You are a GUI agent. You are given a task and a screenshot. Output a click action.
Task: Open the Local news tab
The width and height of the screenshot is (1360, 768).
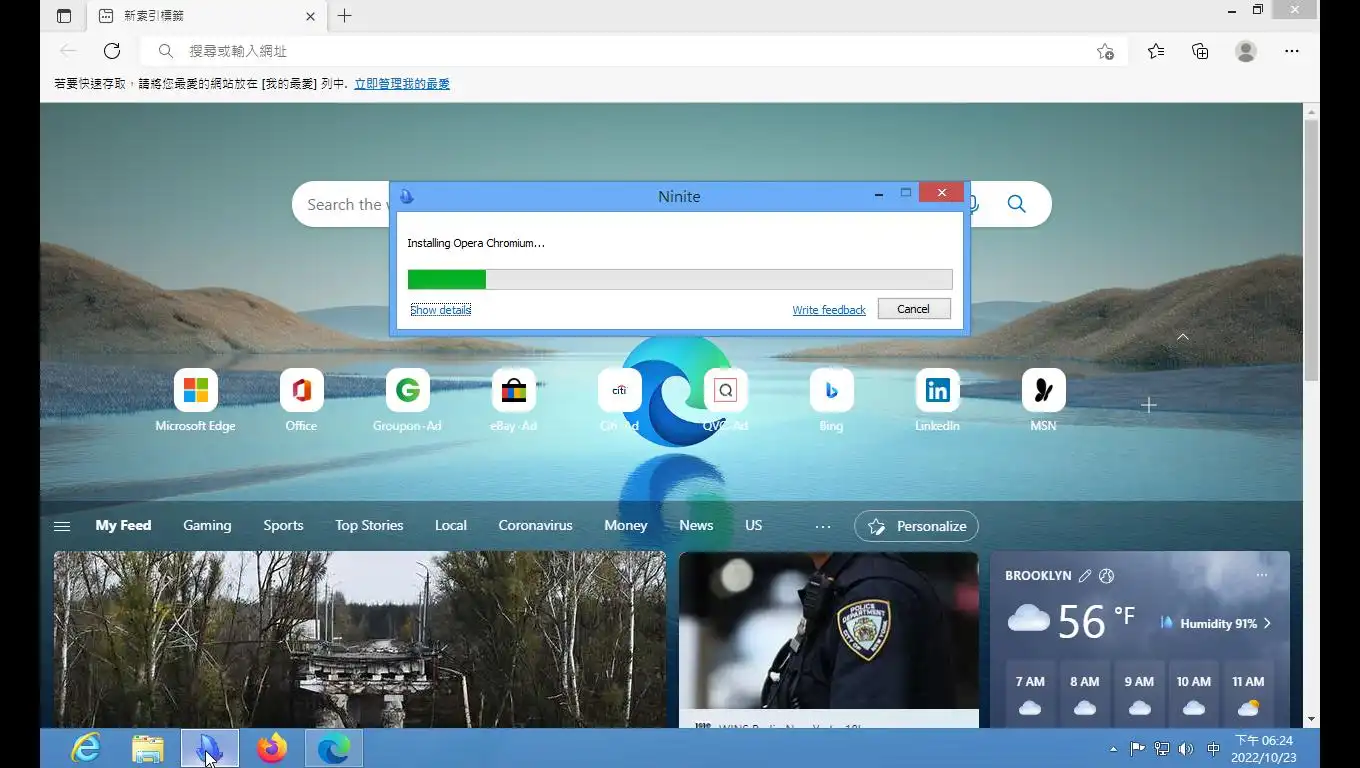[451, 525]
